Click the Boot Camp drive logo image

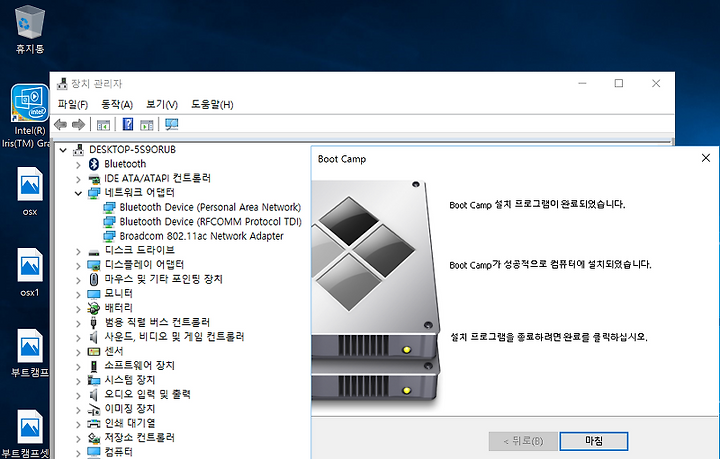[375, 296]
